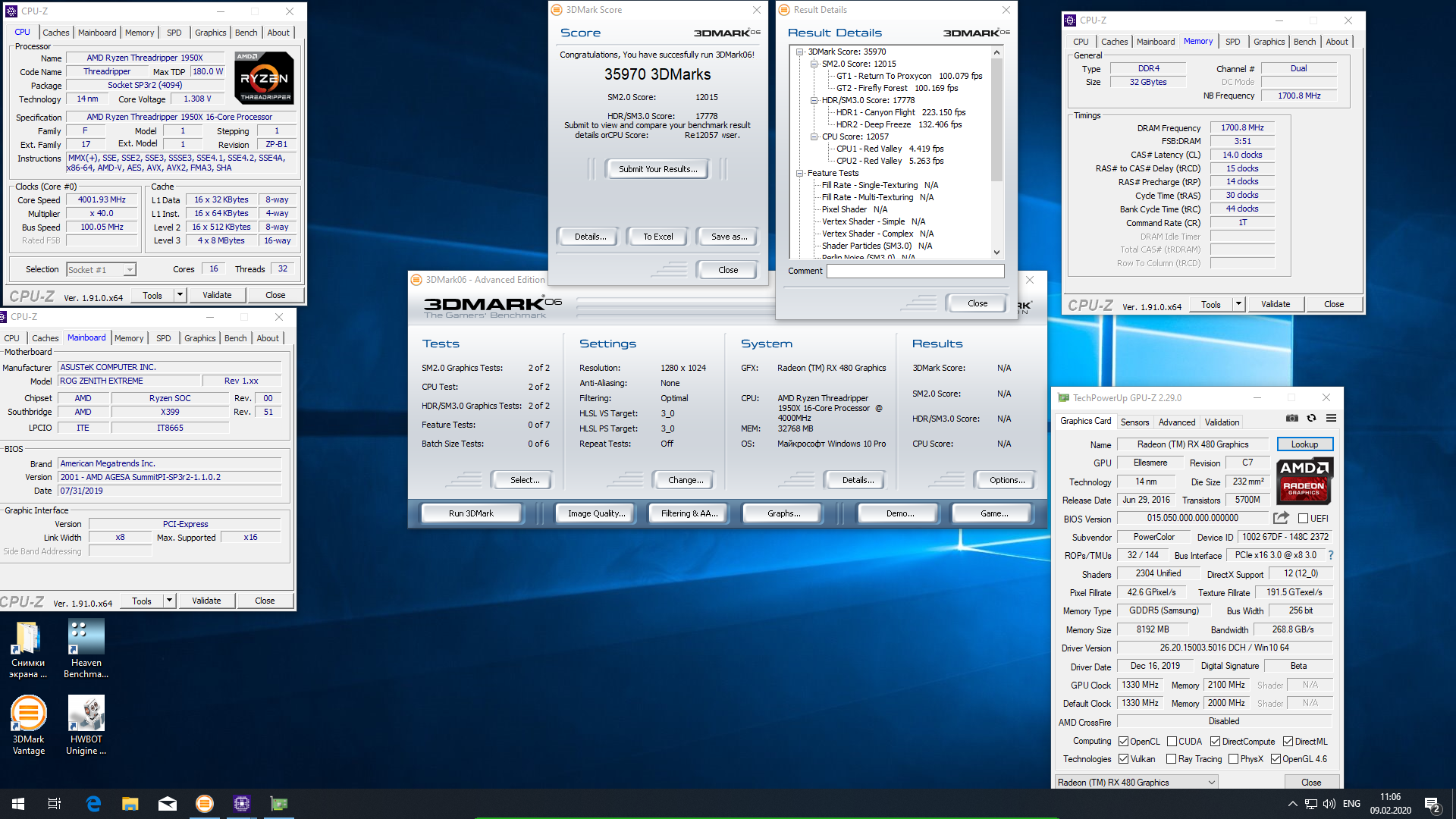
Task: Open the GPU-Z hamburger menu
Action: [1331, 418]
